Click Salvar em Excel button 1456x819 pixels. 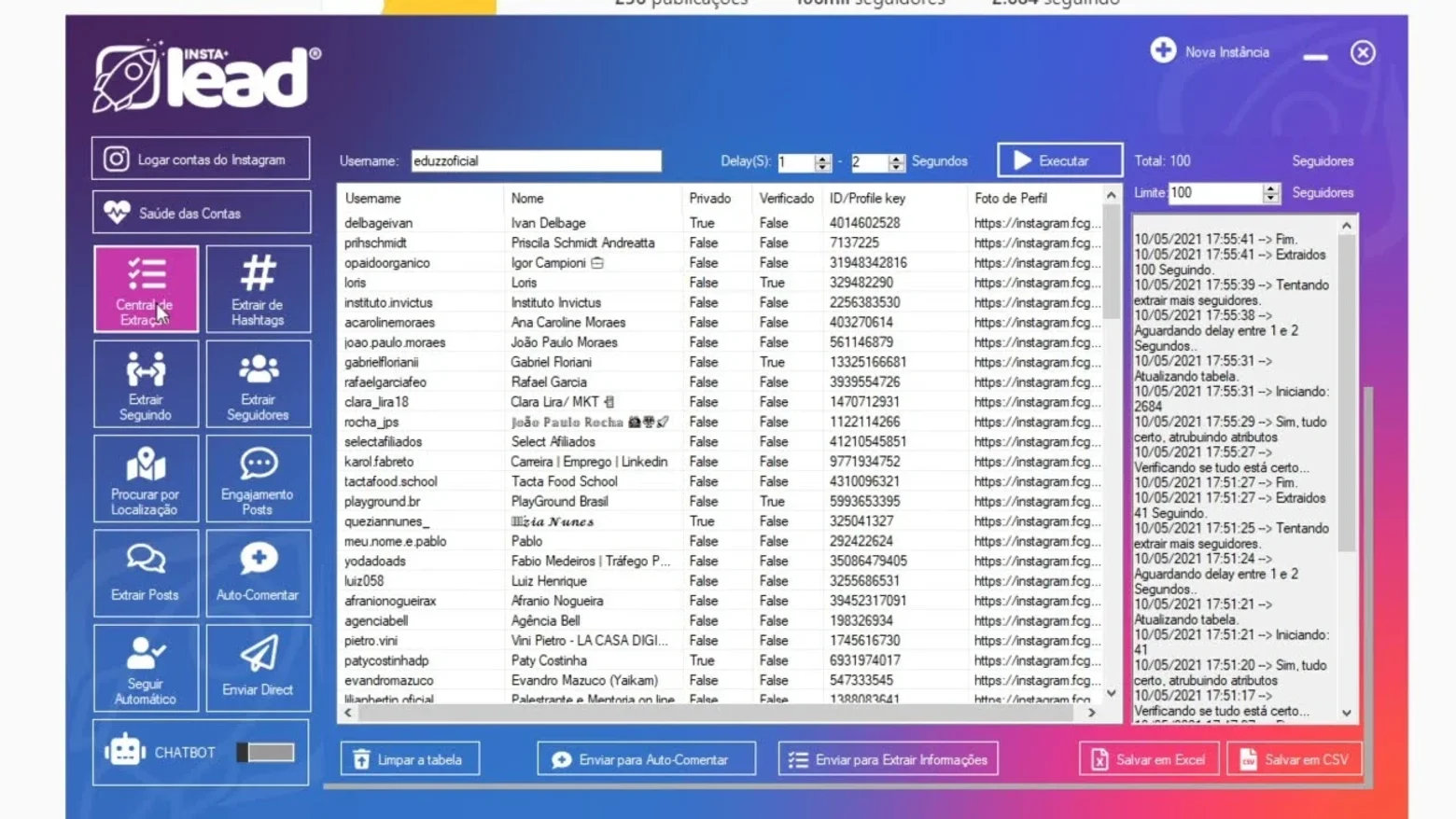tap(1149, 759)
